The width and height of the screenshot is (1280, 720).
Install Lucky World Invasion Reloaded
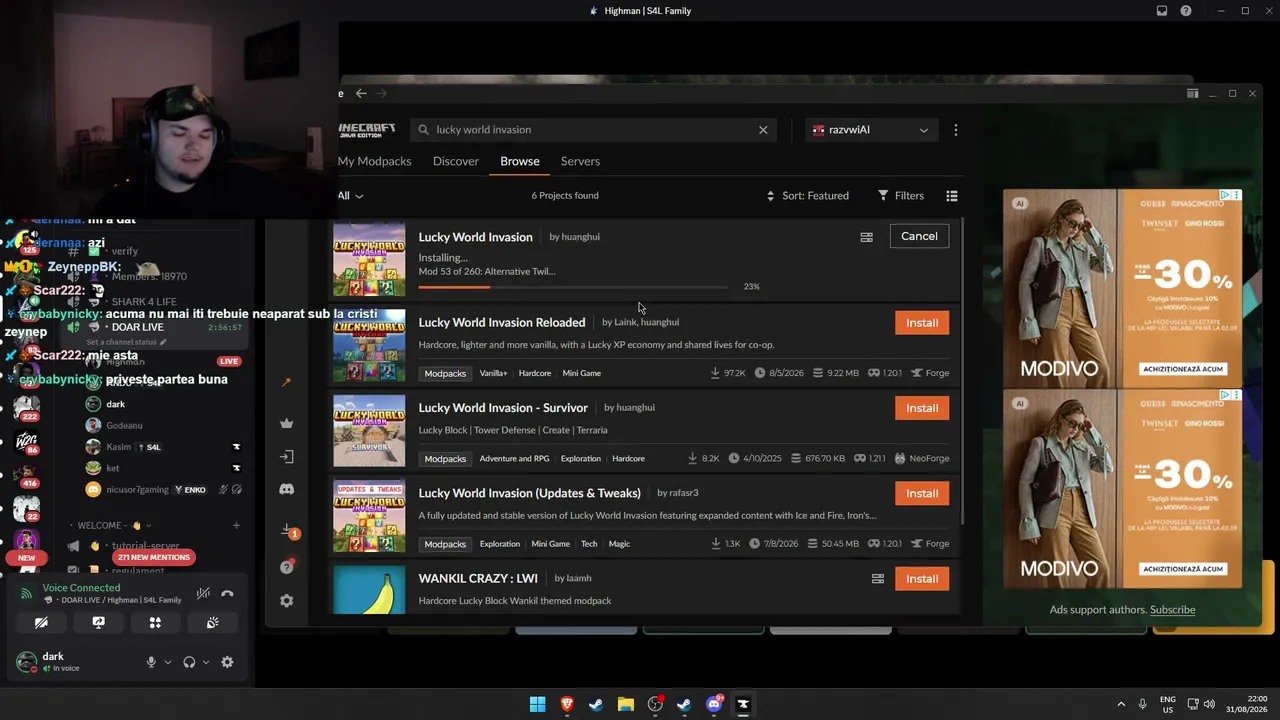pos(922,323)
